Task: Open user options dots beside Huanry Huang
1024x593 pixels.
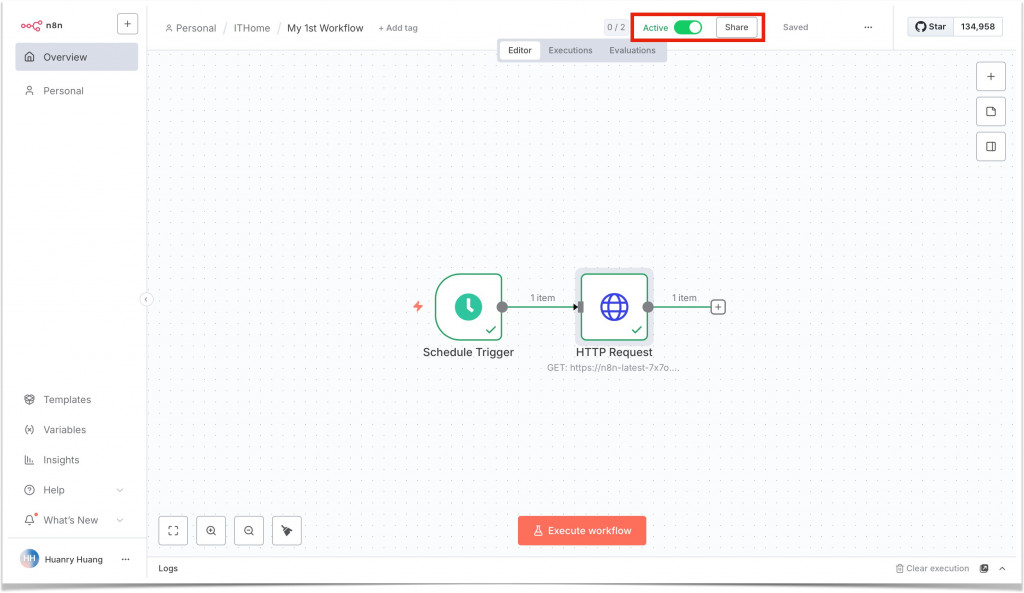Action: point(125,559)
